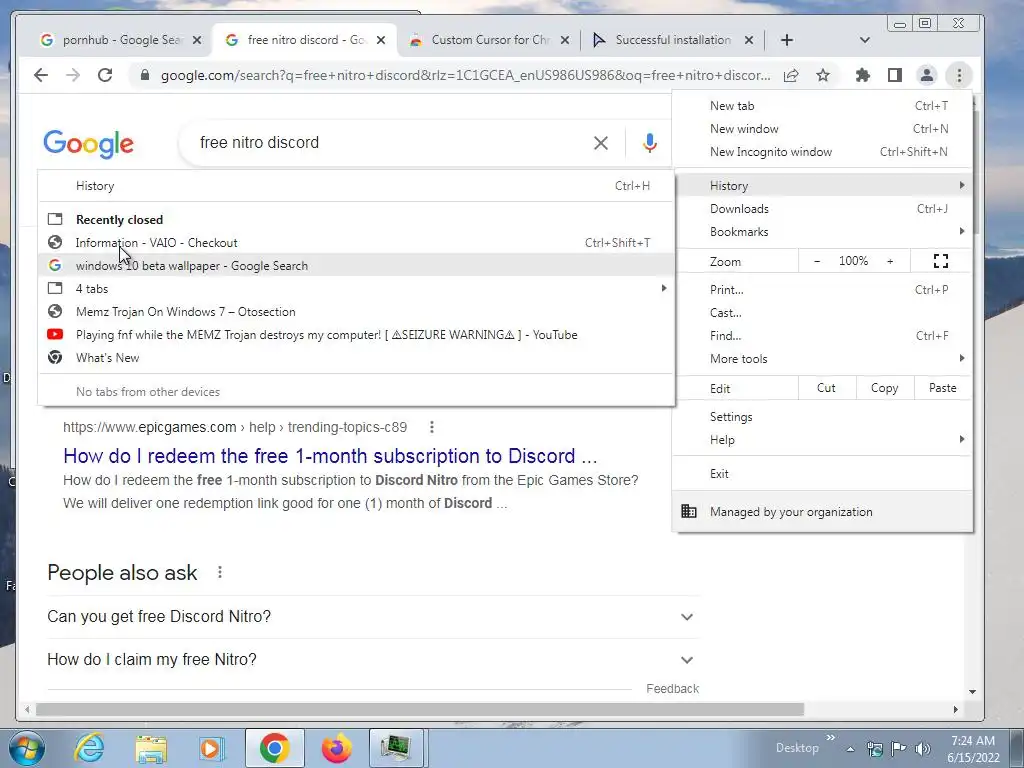Close the Custom Cursor for Chrome tab

coord(565,40)
